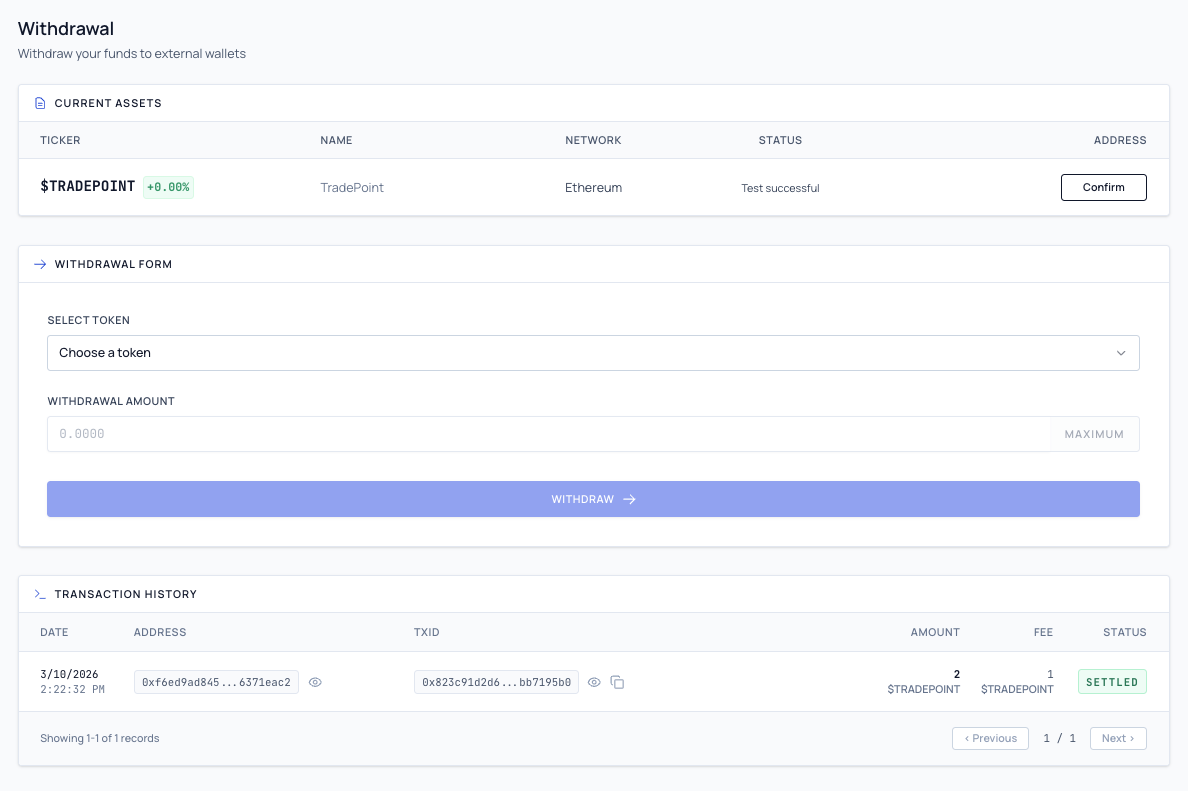Go to Next page of records

tap(1118, 738)
